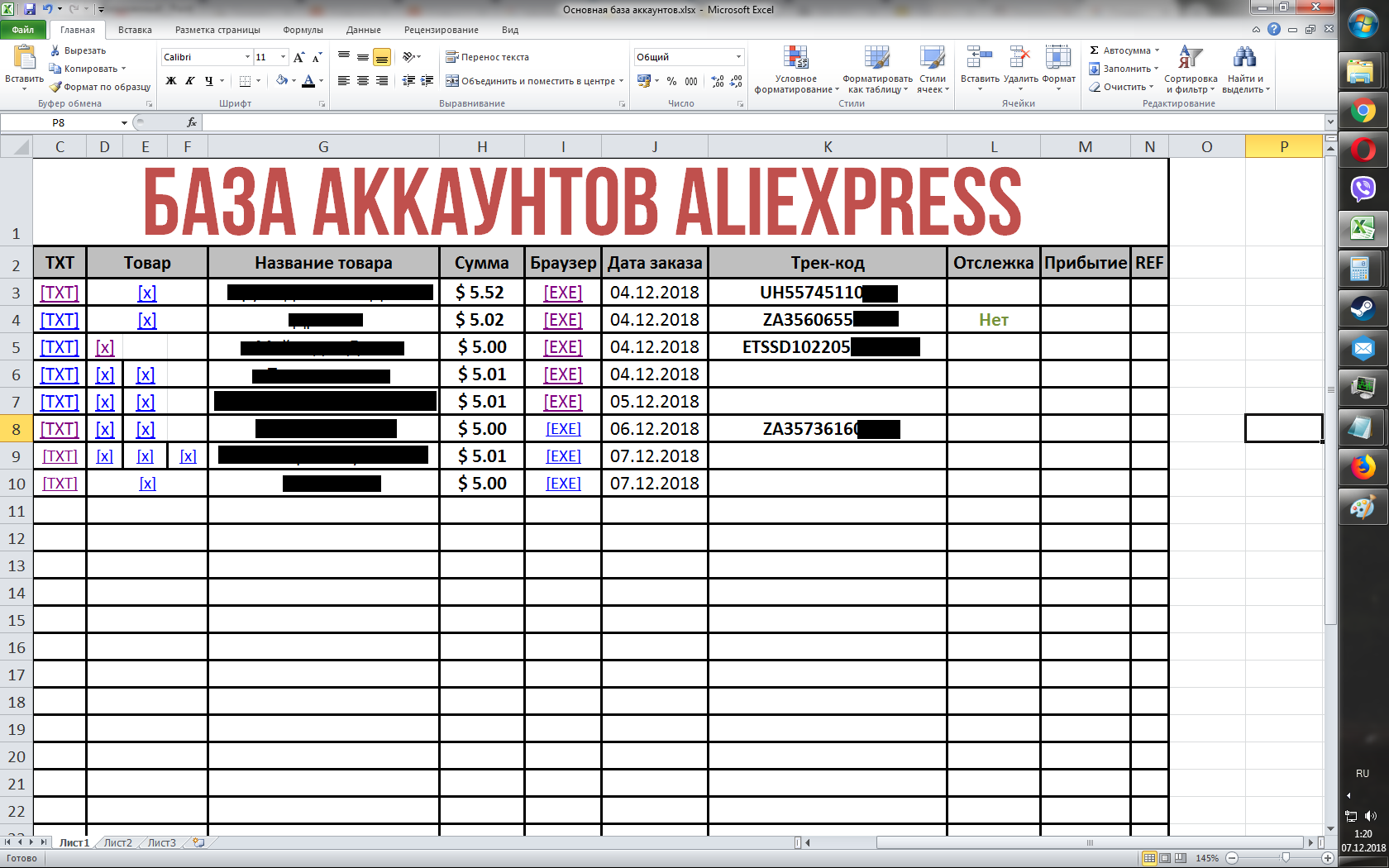Toggle bottom vertical alignment
1389x868 pixels.
(x=382, y=57)
